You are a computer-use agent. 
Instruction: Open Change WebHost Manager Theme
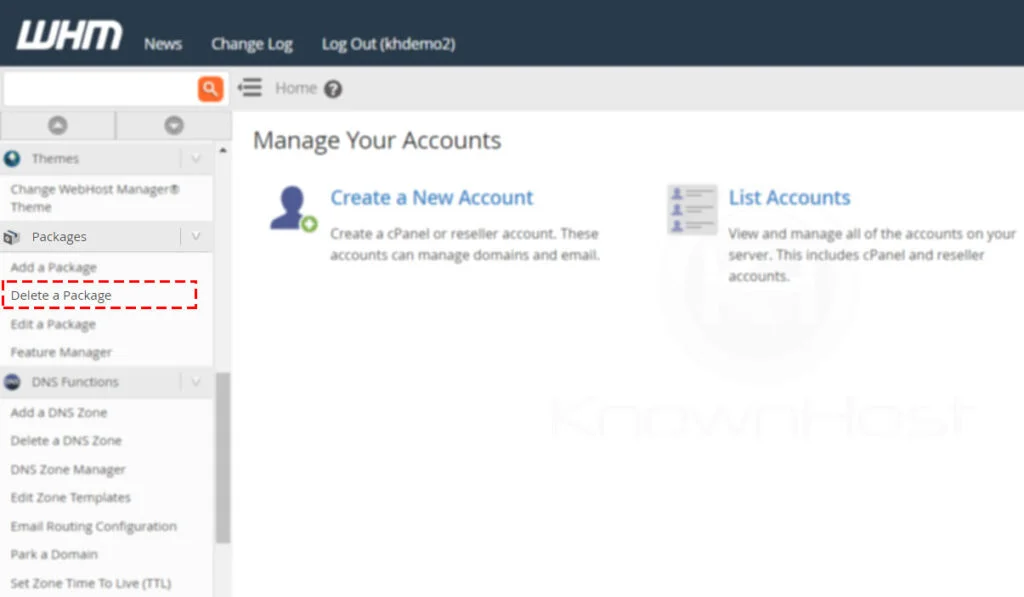(x=95, y=198)
